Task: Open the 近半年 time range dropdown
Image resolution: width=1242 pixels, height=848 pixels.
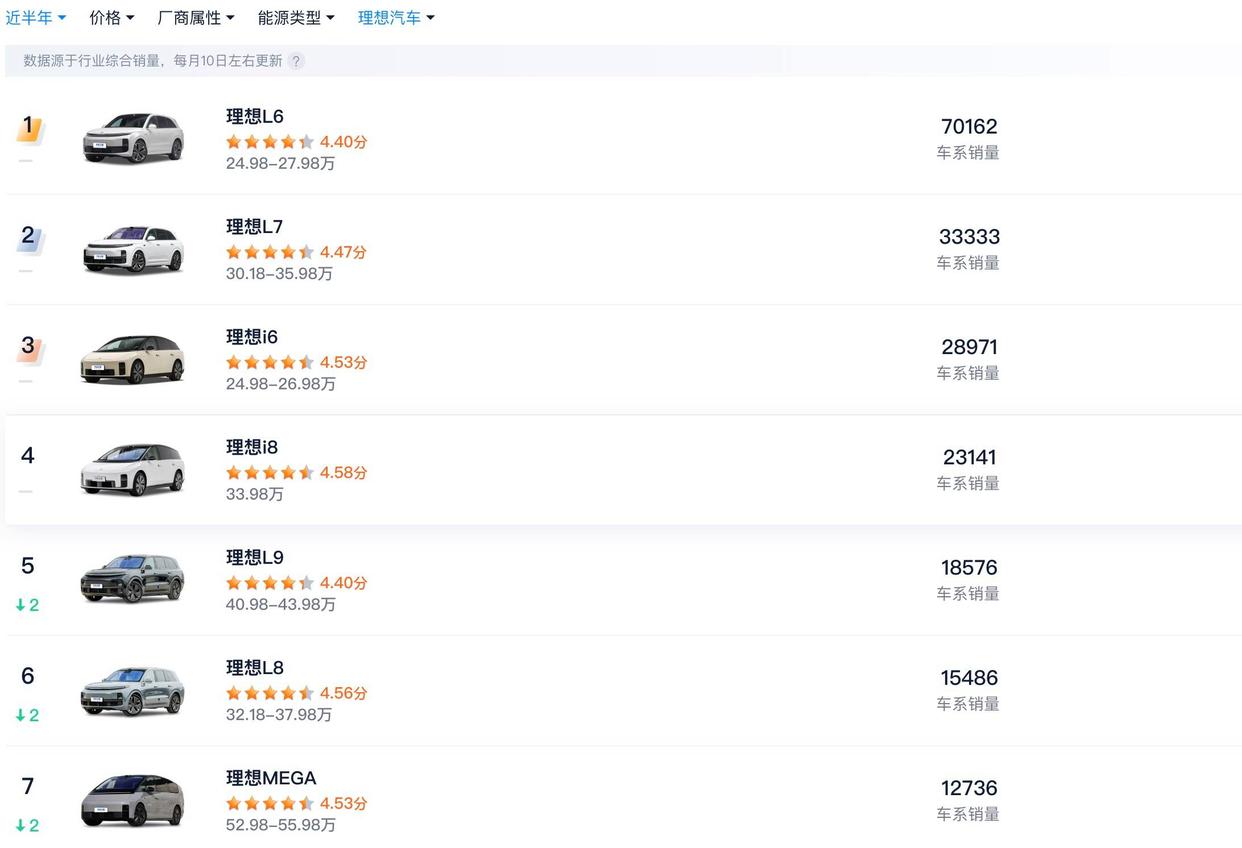Action: point(36,18)
